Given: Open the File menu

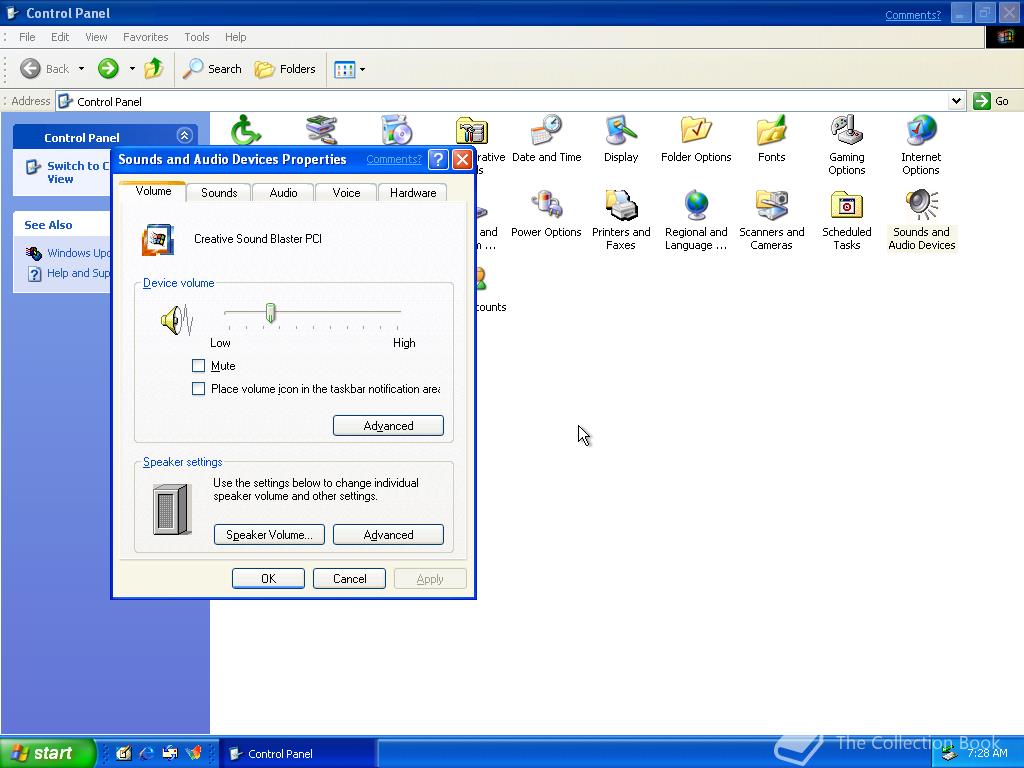Looking at the screenshot, I should [x=27, y=37].
